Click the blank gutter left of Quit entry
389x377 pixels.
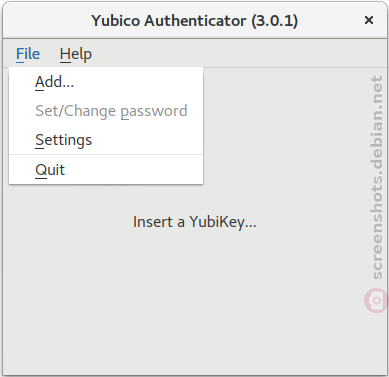(22, 170)
